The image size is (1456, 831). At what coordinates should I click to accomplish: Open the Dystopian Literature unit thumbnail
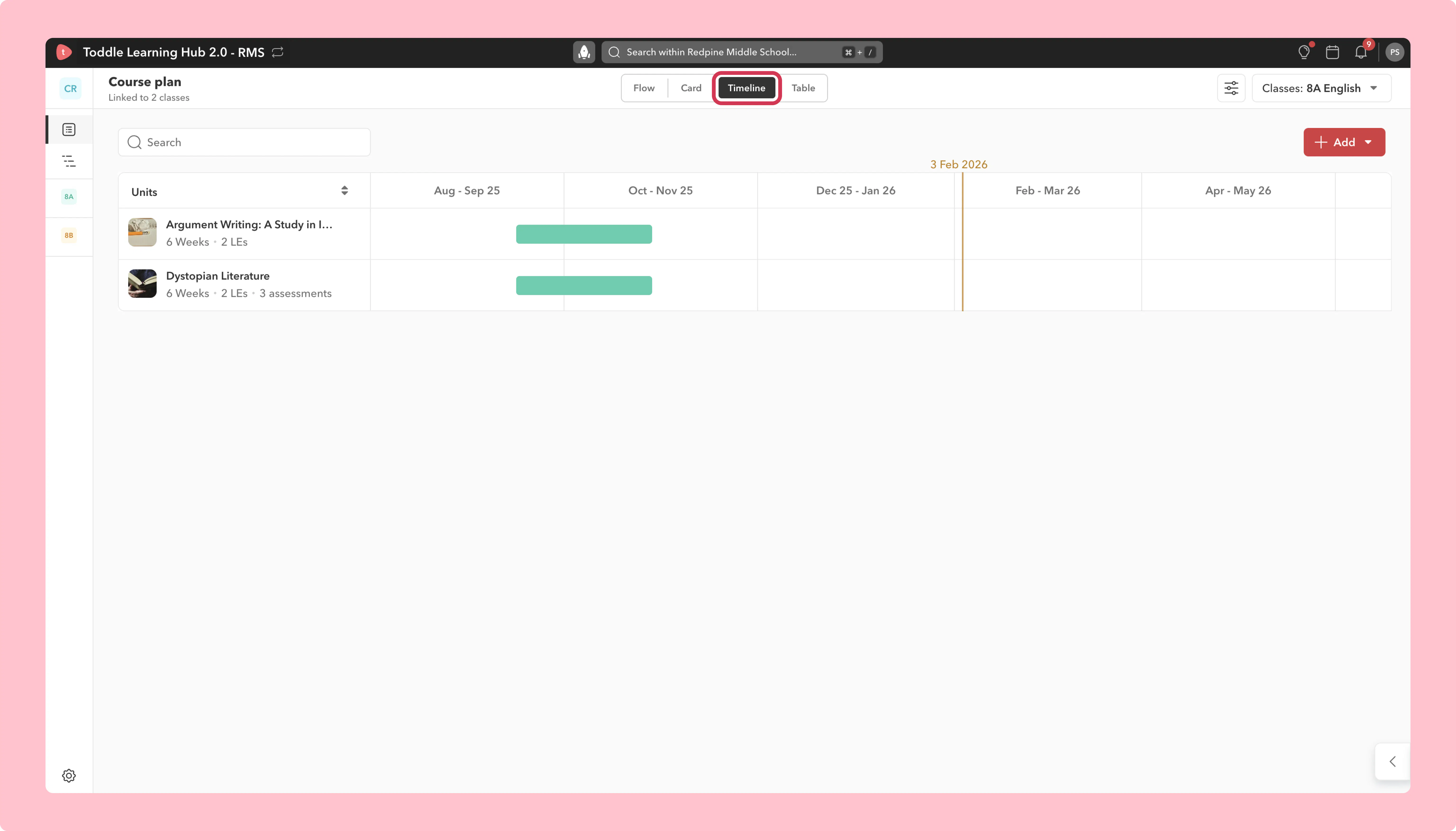pos(142,284)
